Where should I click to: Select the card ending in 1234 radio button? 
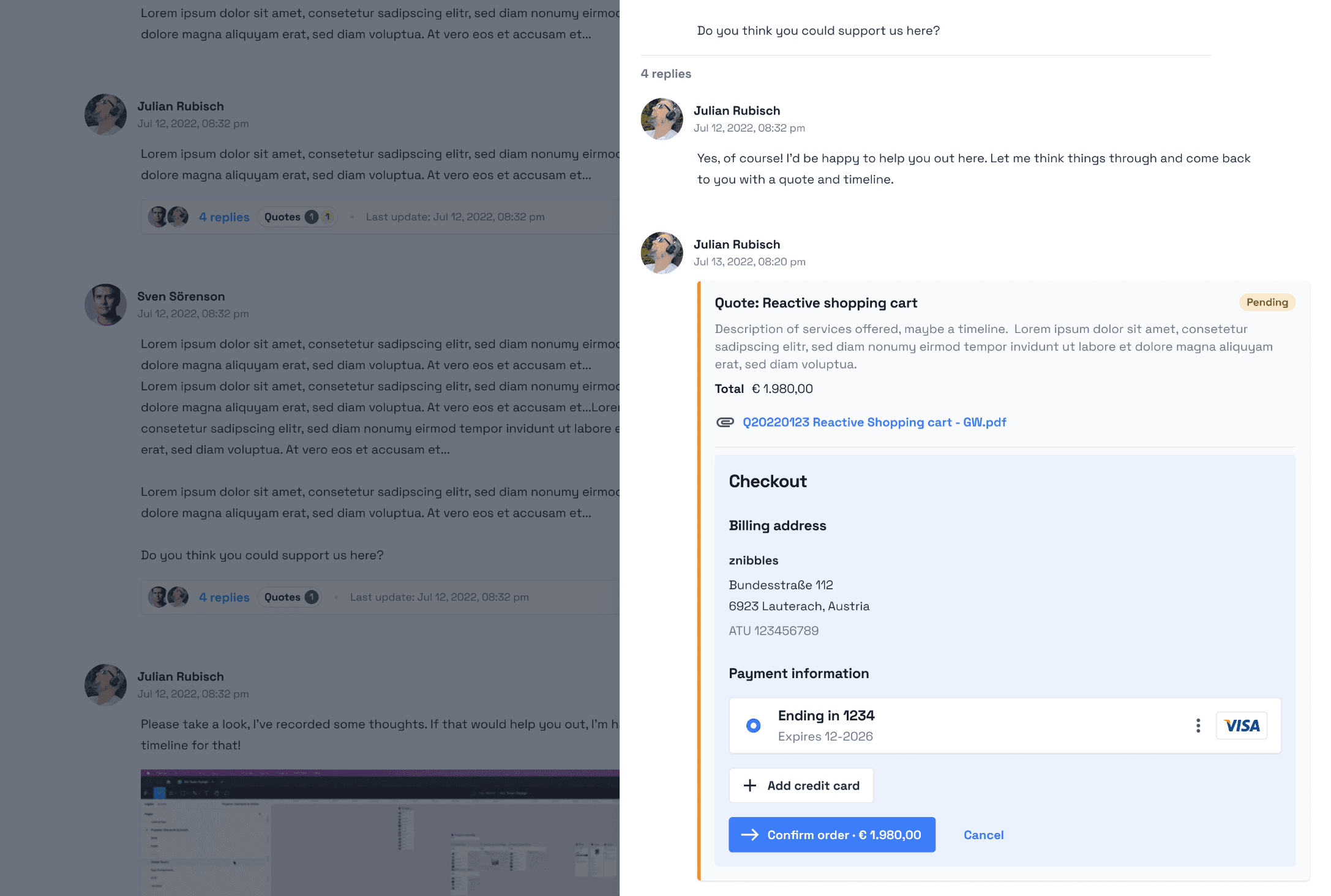click(753, 725)
